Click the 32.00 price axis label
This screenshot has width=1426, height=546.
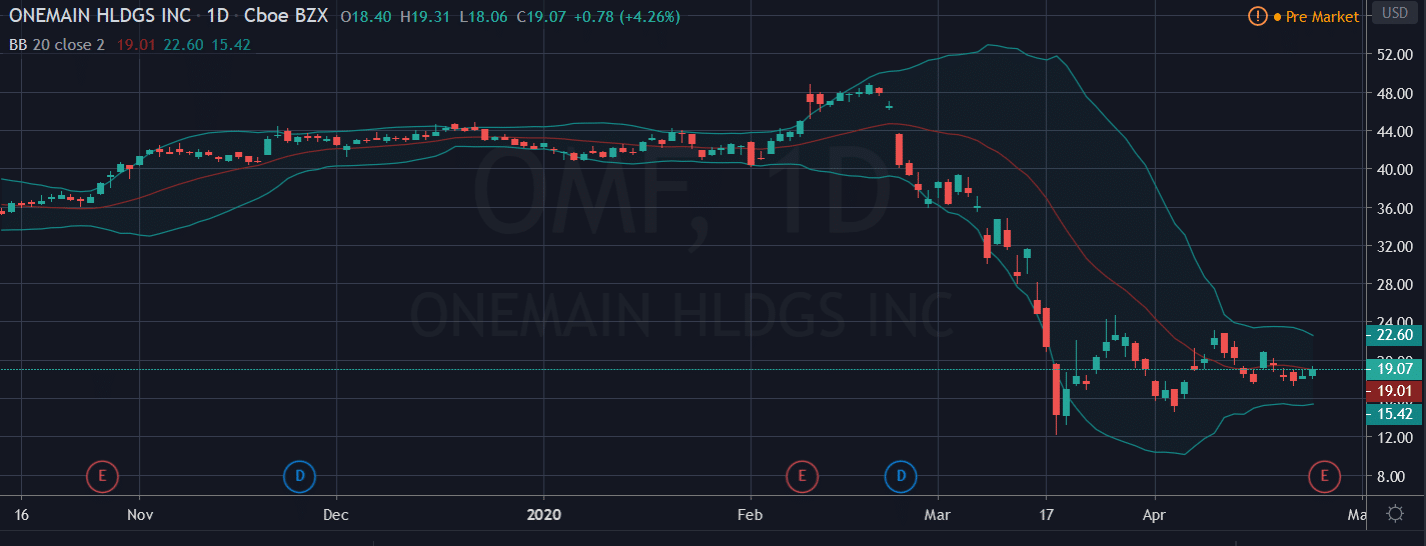(x=1393, y=247)
